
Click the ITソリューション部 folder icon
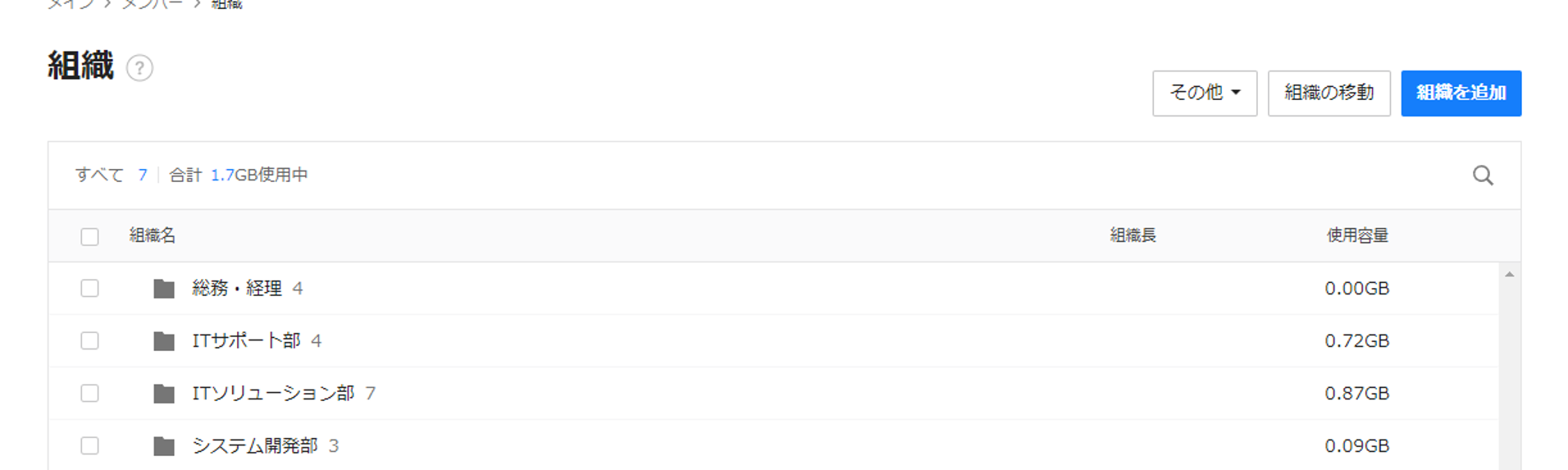[164, 394]
